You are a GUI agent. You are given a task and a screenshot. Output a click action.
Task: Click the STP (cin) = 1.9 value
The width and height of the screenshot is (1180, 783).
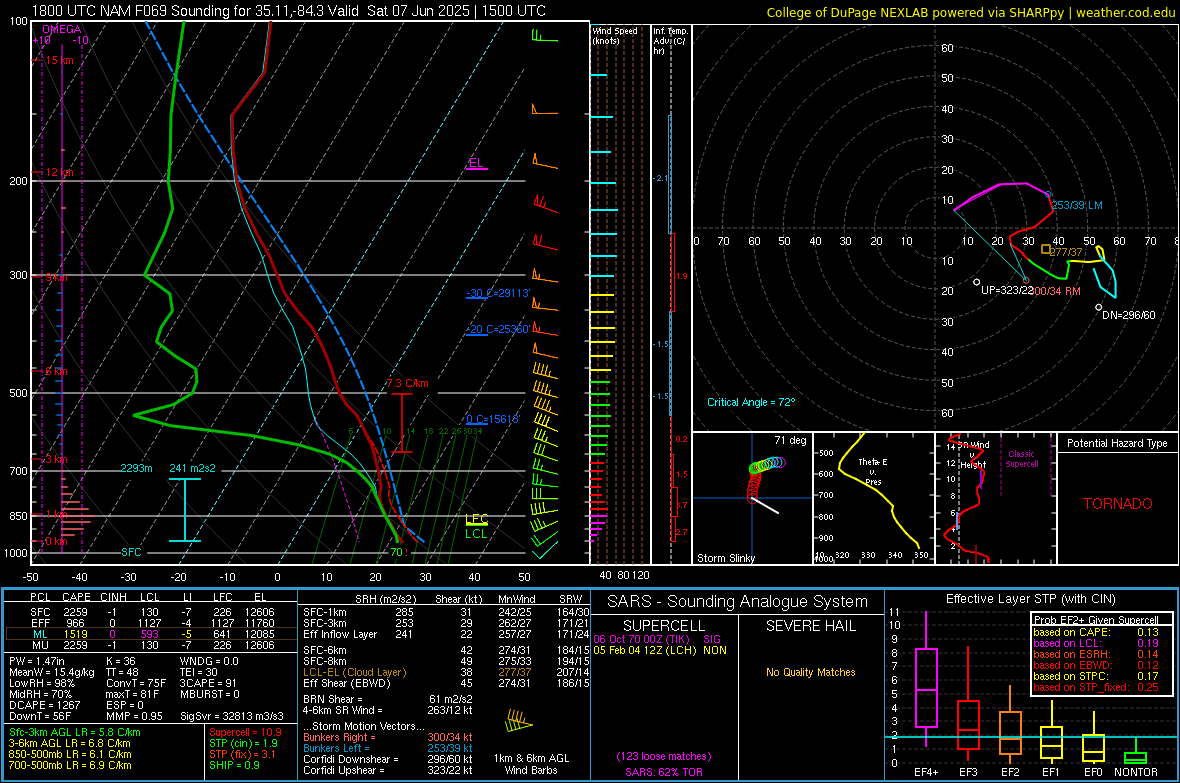coord(243,743)
